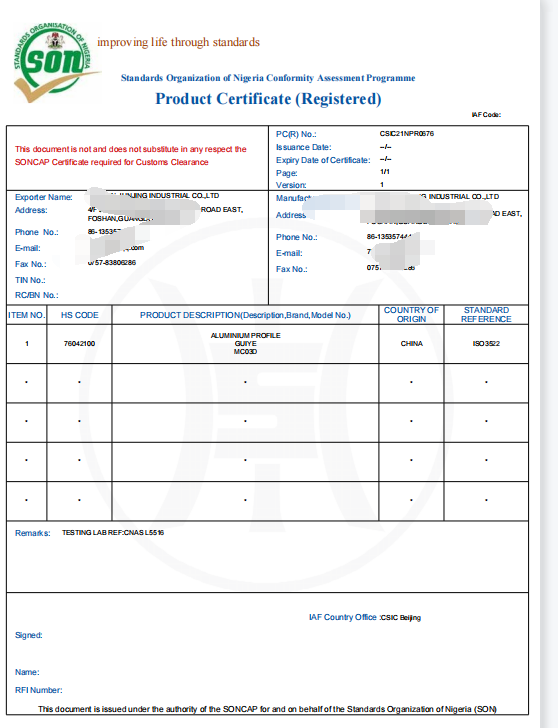Click the 'ITEM NO.' column header

[x=26, y=315]
